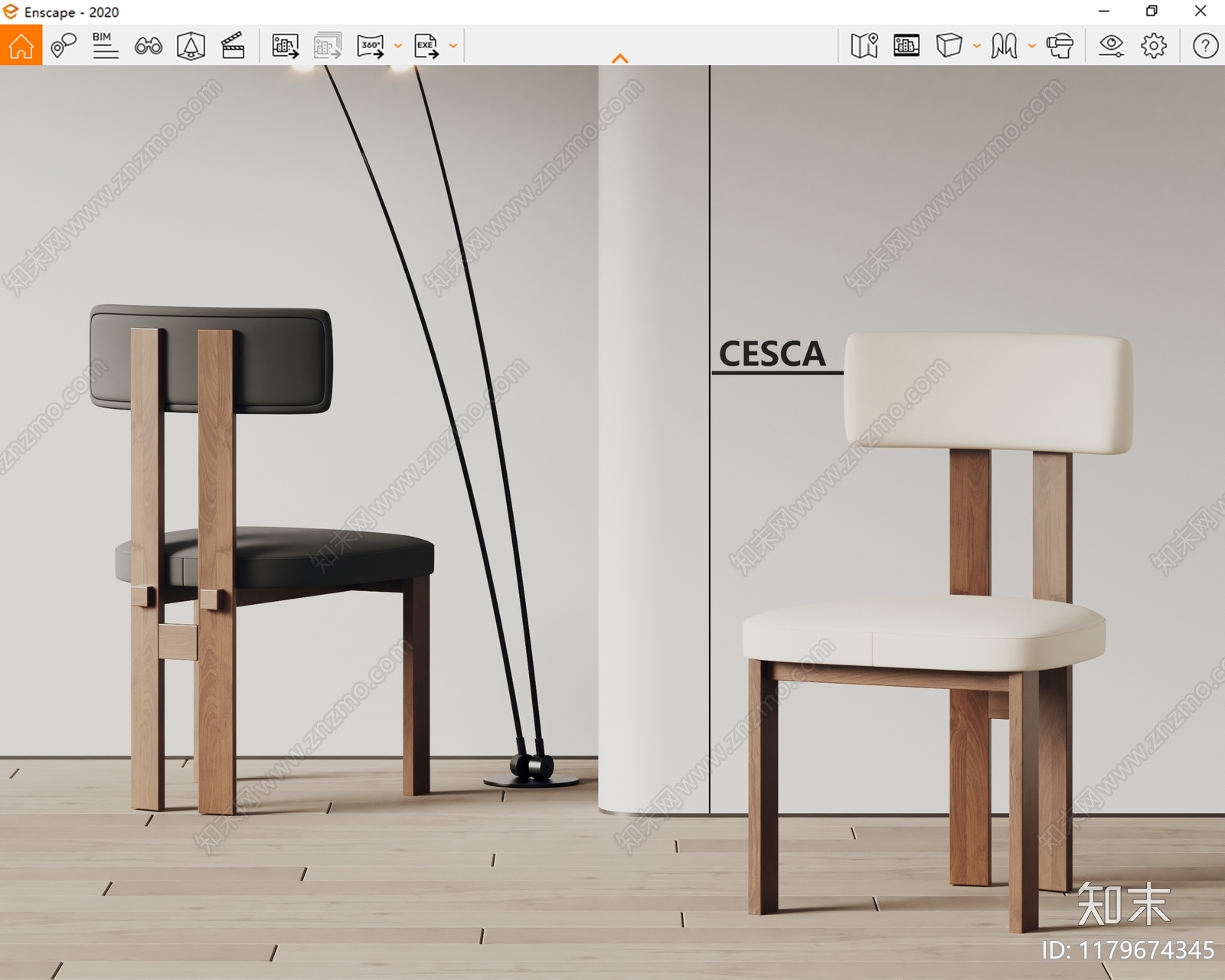Open visual settings eye icon
This screenshot has height=980, width=1225.
(x=1111, y=46)
